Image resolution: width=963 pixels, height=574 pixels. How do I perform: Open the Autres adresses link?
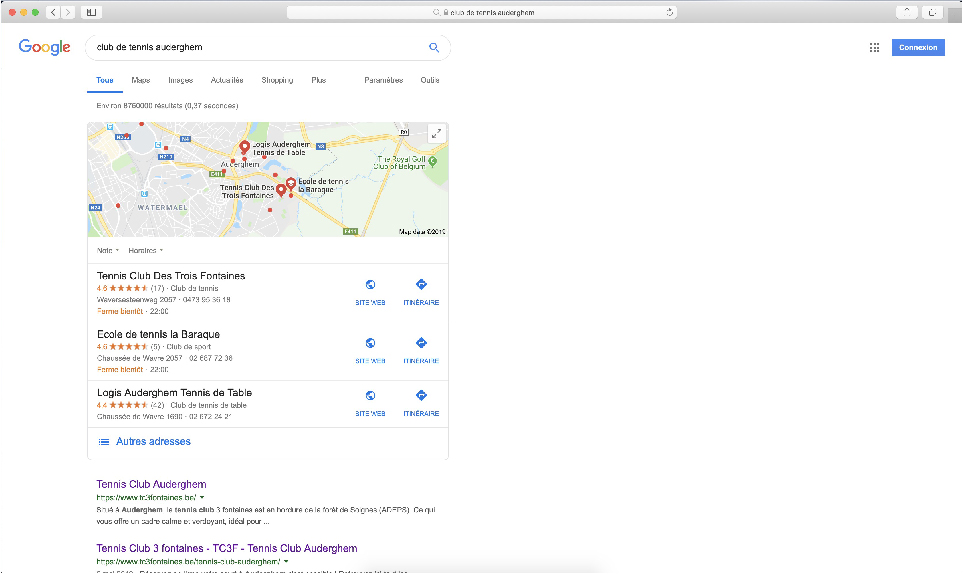pyautogui.click(x=154, y=441)
